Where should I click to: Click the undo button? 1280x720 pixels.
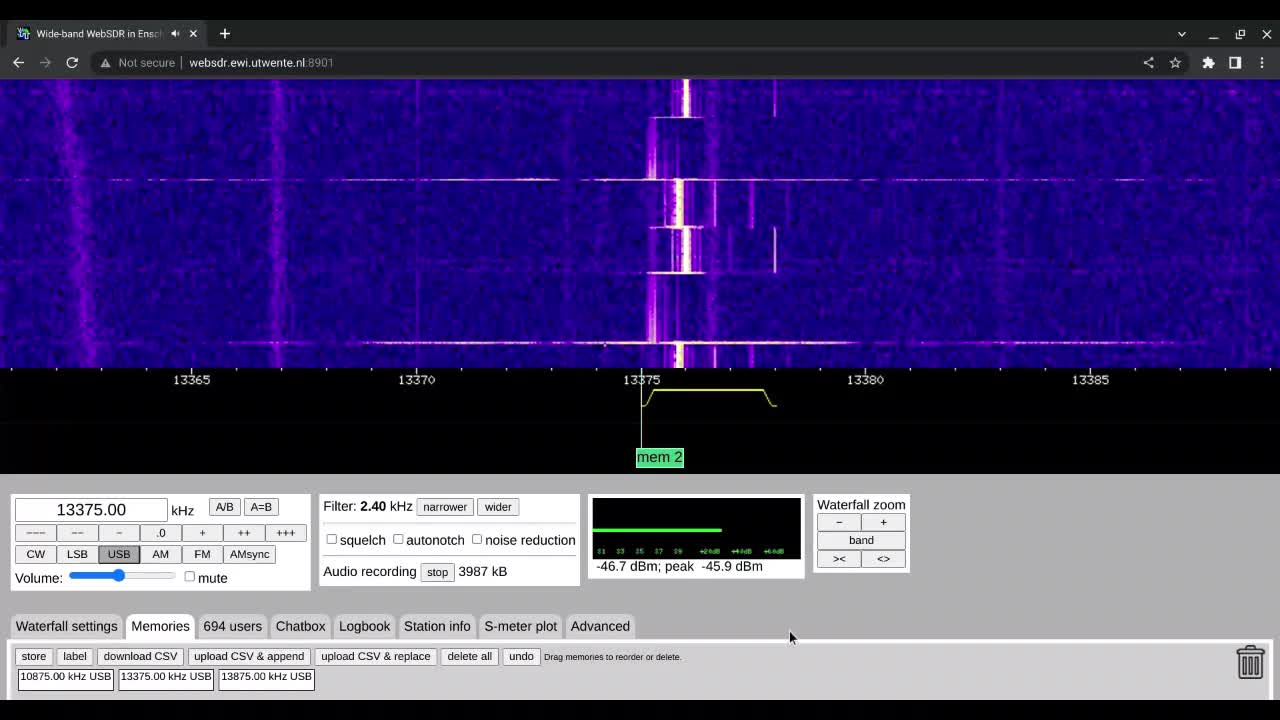coord(521,656)
